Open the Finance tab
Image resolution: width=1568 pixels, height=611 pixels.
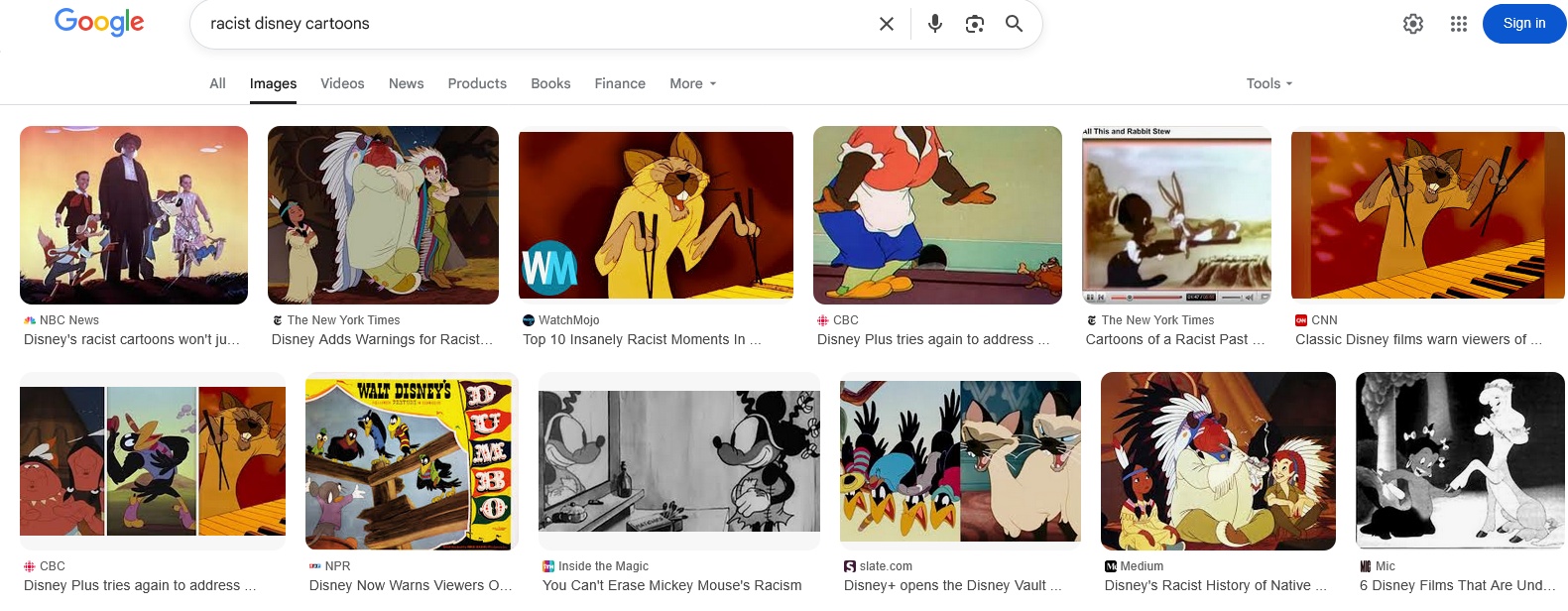coord(620,83)
